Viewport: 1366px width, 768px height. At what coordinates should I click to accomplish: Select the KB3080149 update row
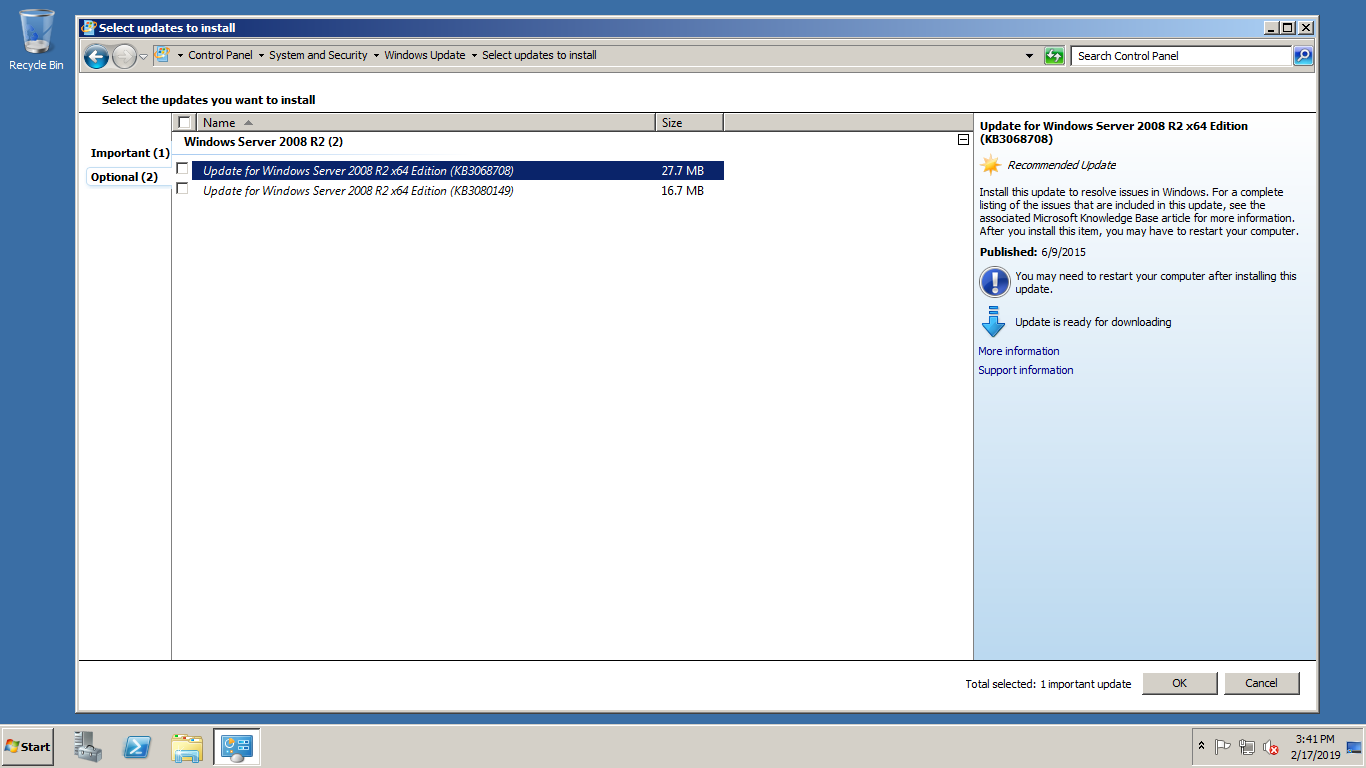(x=458, y=190)
